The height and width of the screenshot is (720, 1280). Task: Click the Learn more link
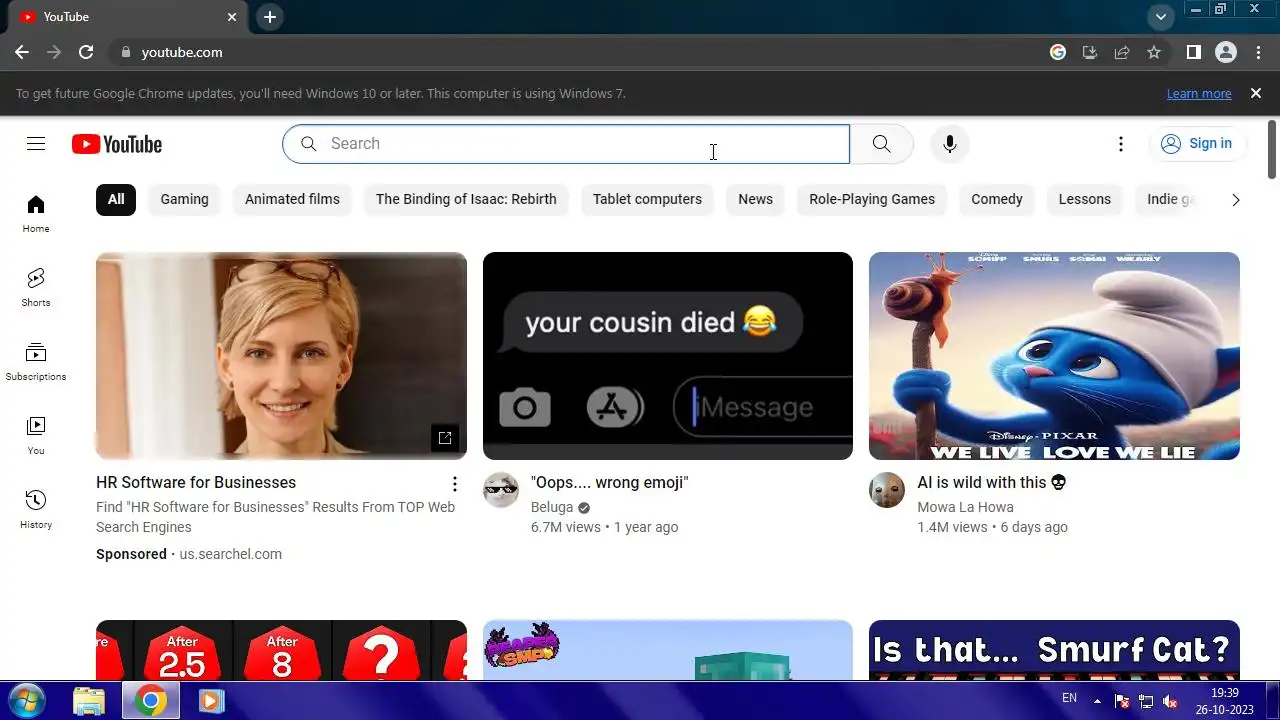[1199, 93]
